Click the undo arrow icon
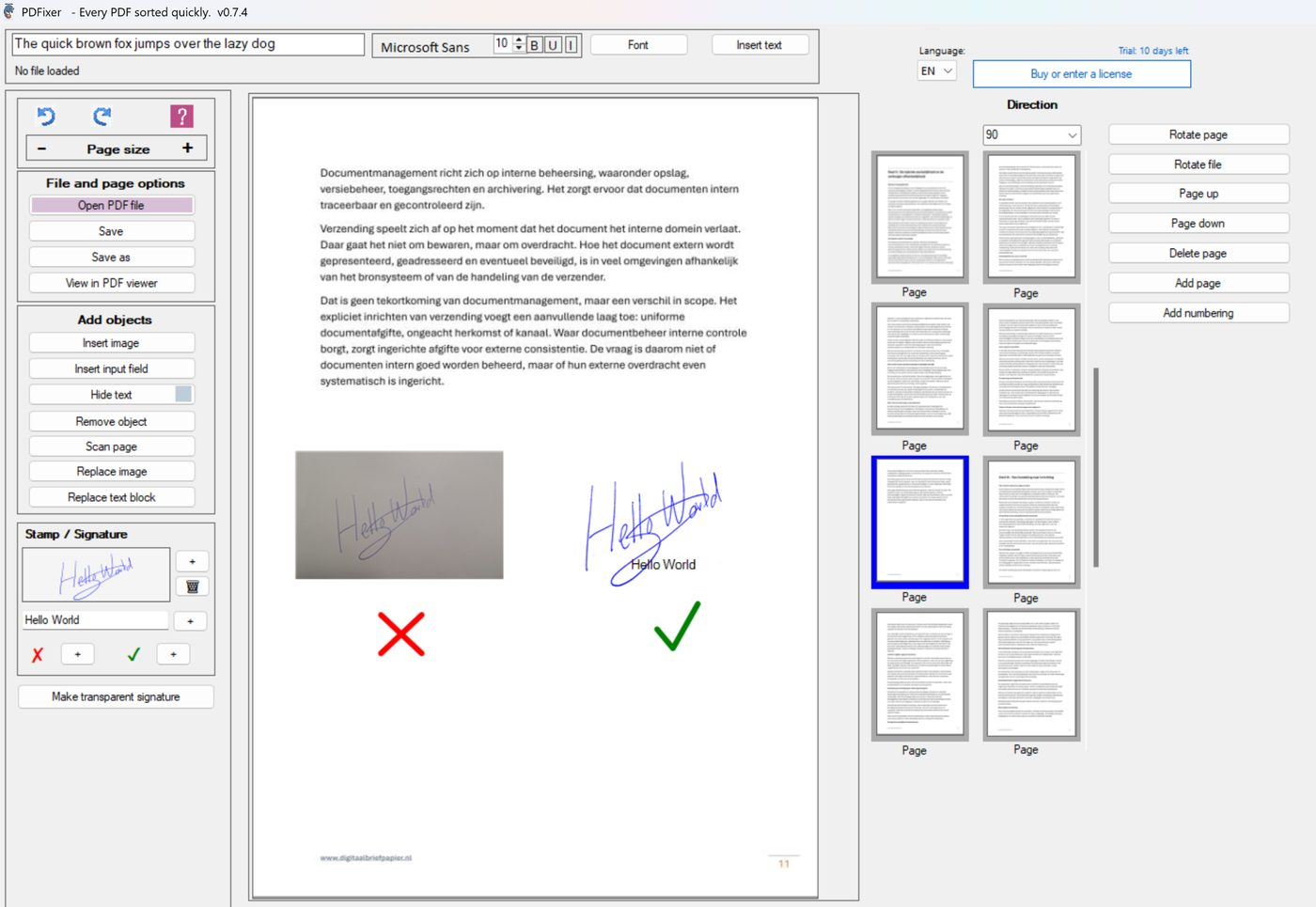The image size is (1316, 907). [46, 117]
